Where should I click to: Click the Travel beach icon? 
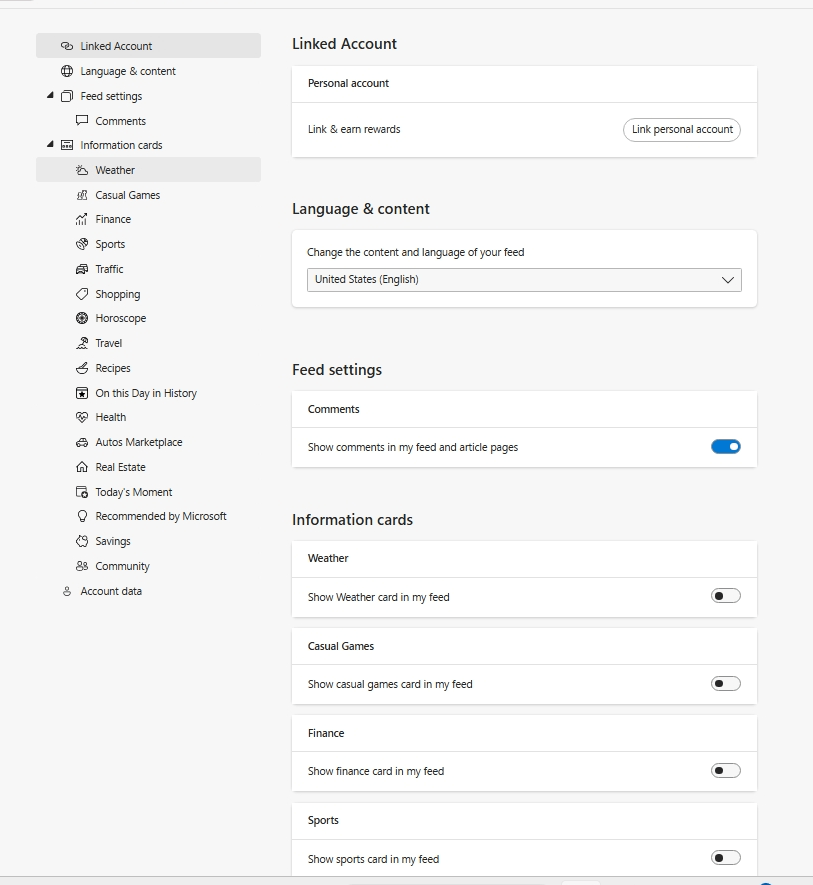click(82, 343)
